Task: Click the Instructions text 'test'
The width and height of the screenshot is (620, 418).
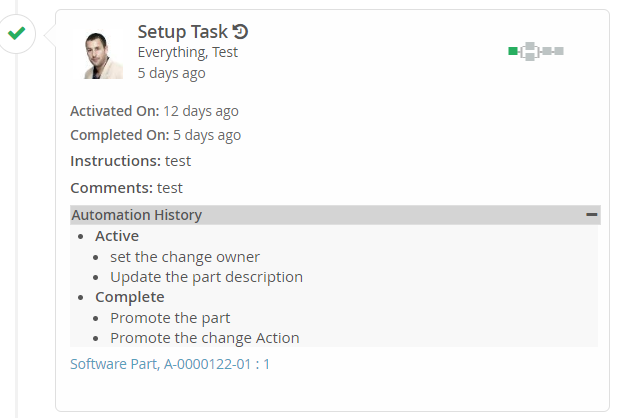Action: pyautogui.click(x=178, y=161)
